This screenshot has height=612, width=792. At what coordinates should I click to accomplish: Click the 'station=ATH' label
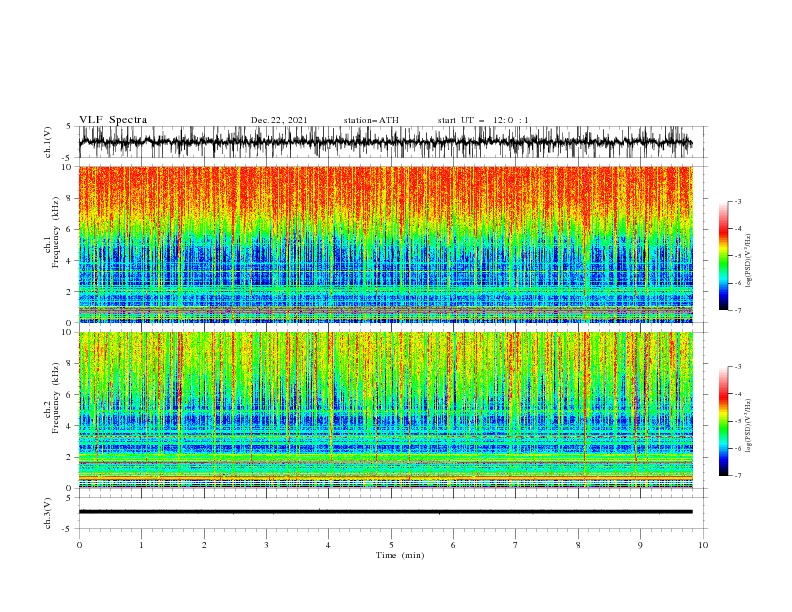[x=371, y=120]
